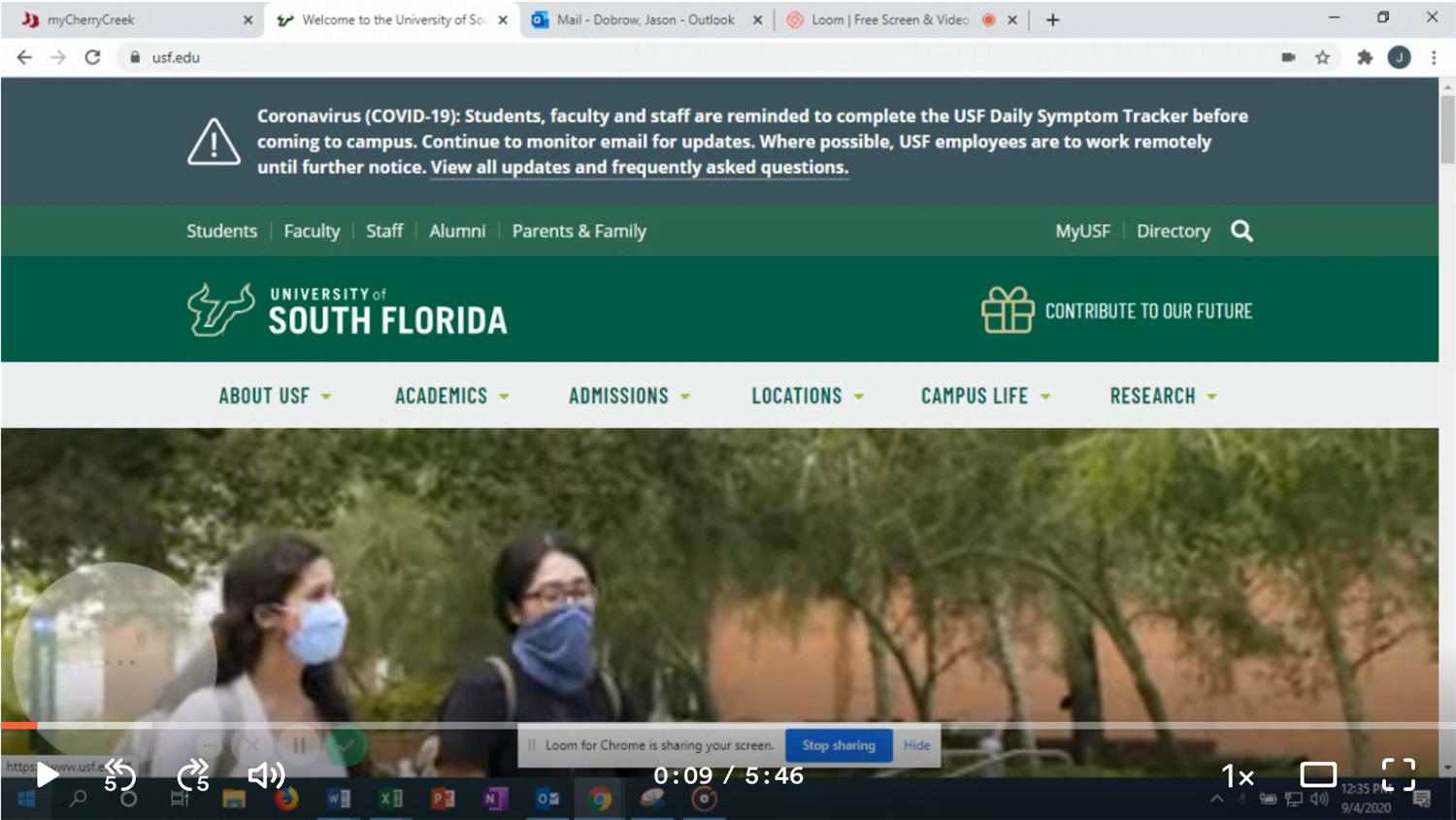Open Excel from the taskbar
Viewport: 1456px width, 820px height.
[x=391, y=799]
